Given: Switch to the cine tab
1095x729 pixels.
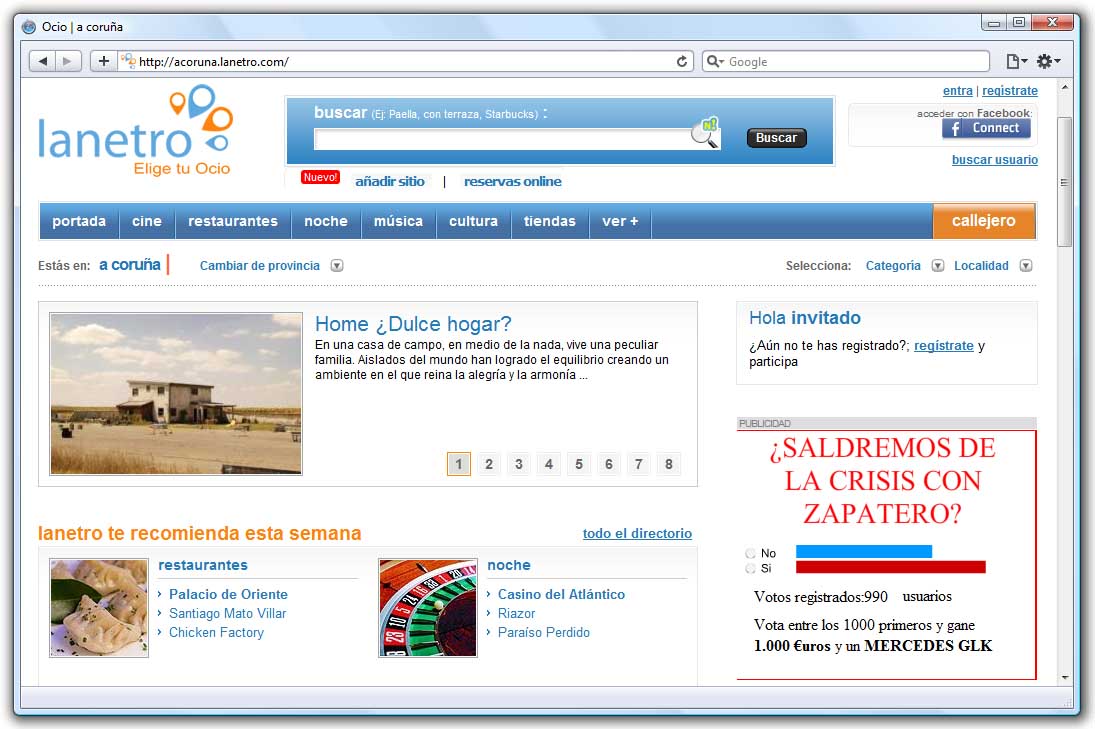Looking at the screenshot, I should pyautogui.click(x=147, y=221).
